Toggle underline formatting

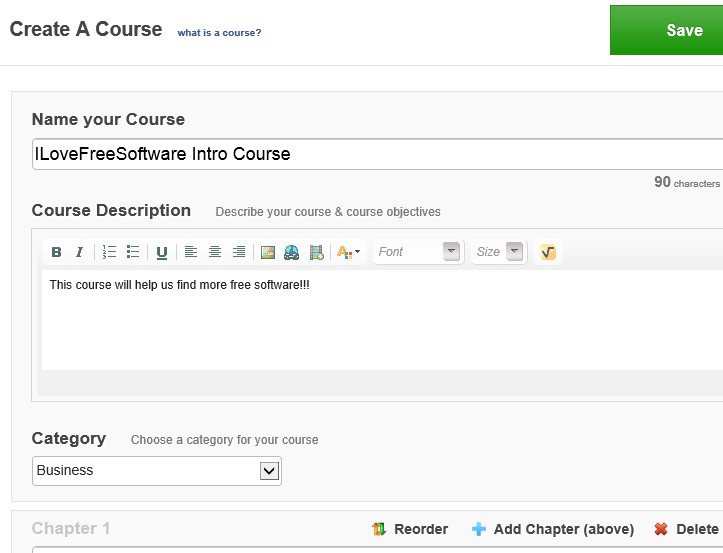162,252
